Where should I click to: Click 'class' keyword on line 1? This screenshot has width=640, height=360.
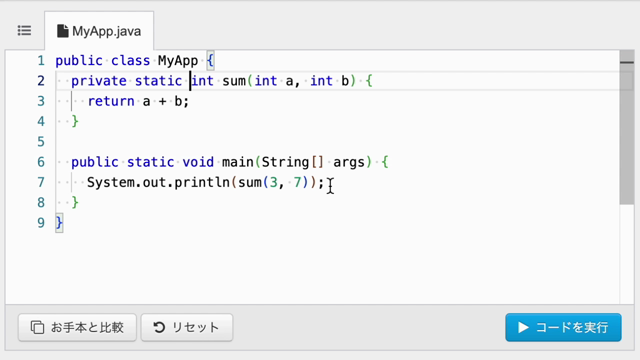[x=131, y=61]
